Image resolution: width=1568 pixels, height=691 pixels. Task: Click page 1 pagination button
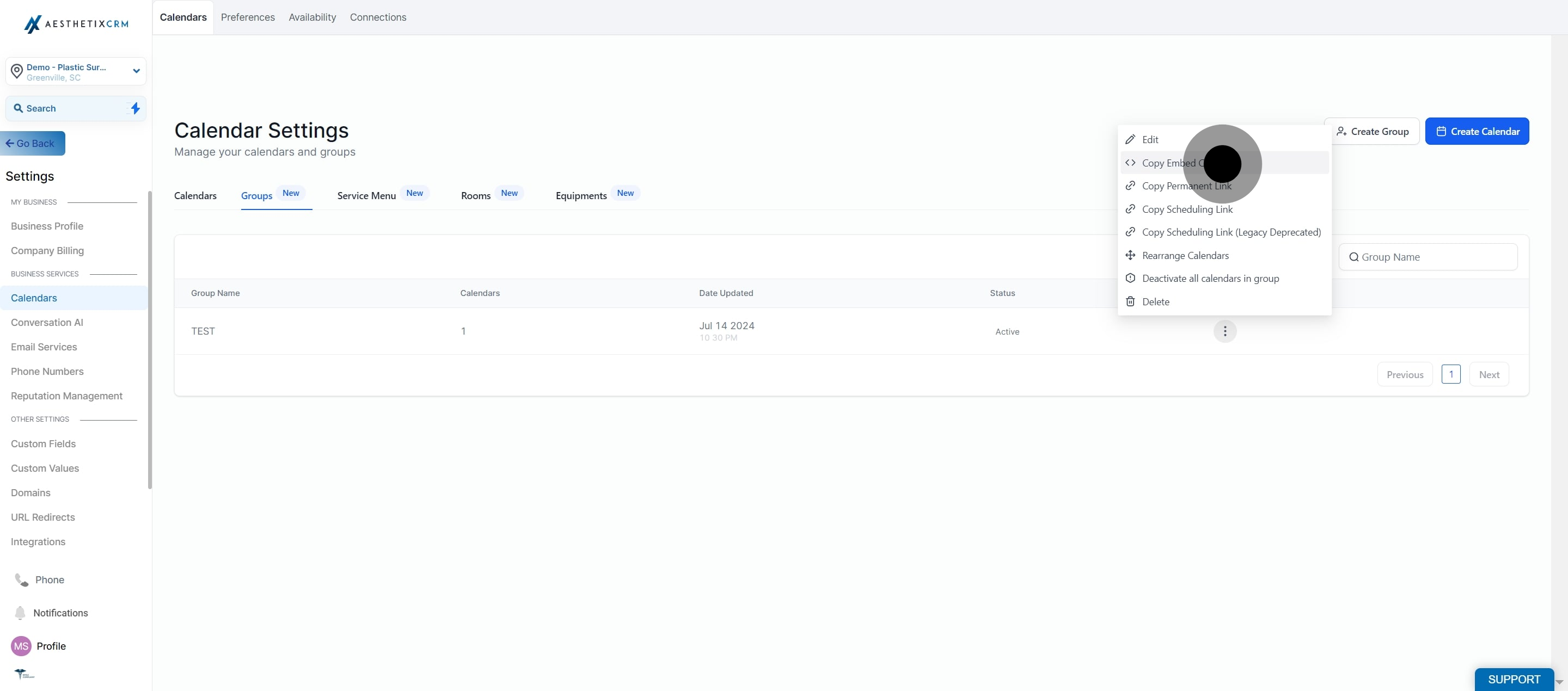[x=1451, y=375]
